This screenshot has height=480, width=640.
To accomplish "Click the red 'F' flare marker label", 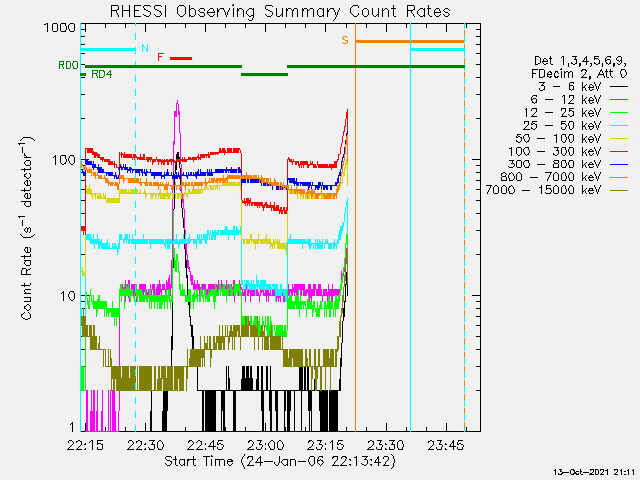I will tap(161, 57).
